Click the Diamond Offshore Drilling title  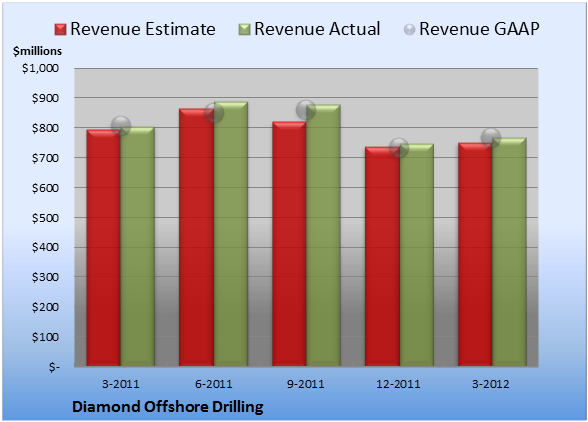(168, 407)
